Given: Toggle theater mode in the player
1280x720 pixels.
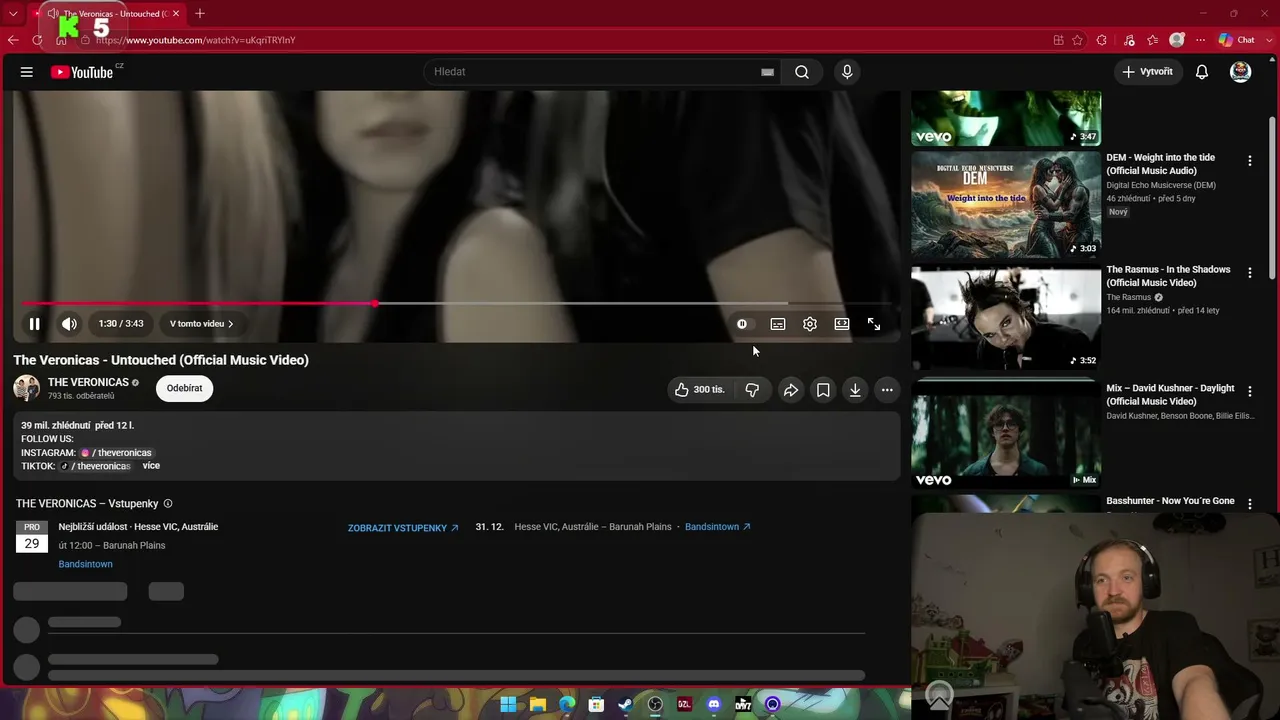Looking at the screenshot, I should 842,324.
